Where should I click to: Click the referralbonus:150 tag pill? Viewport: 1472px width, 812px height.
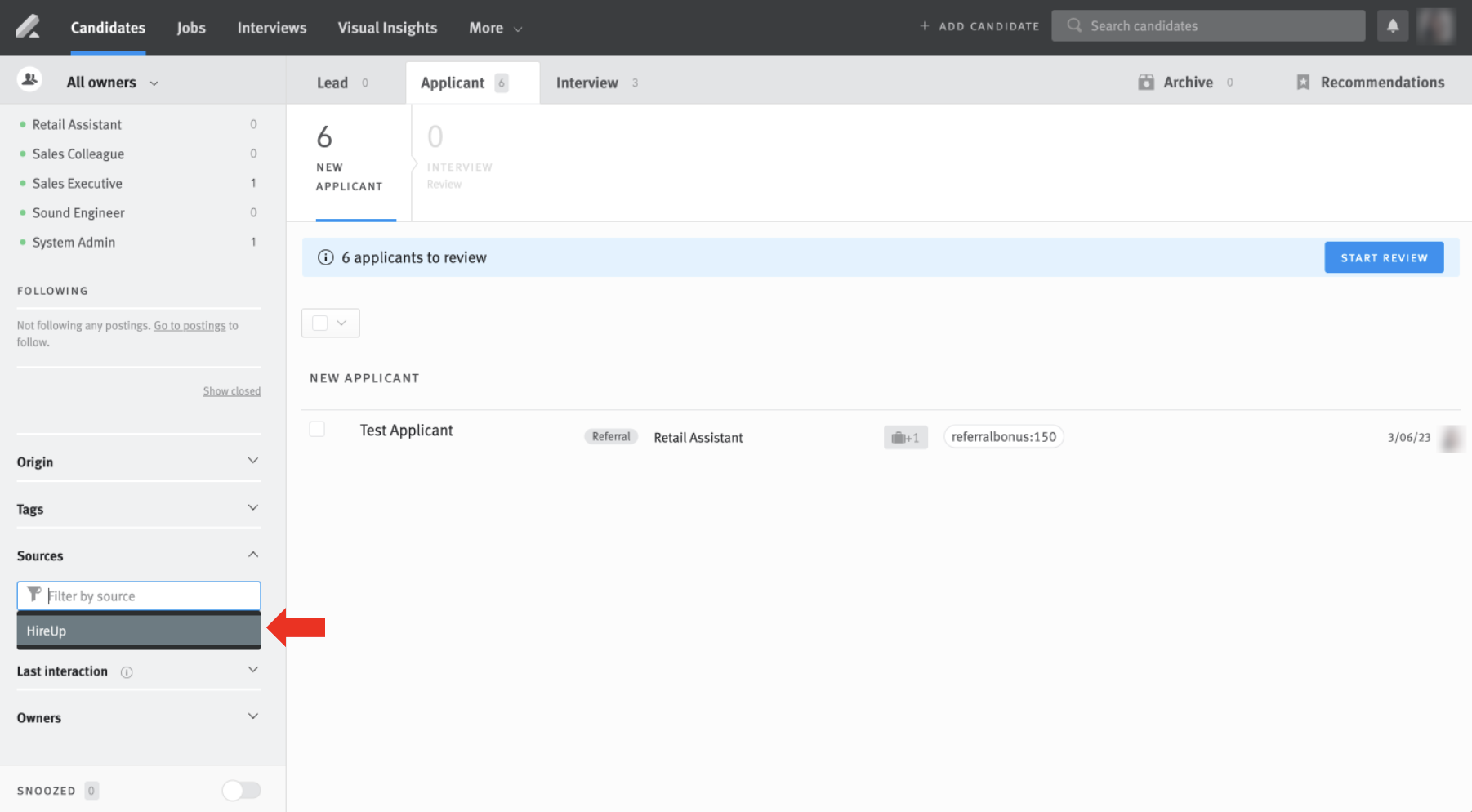1003,436
